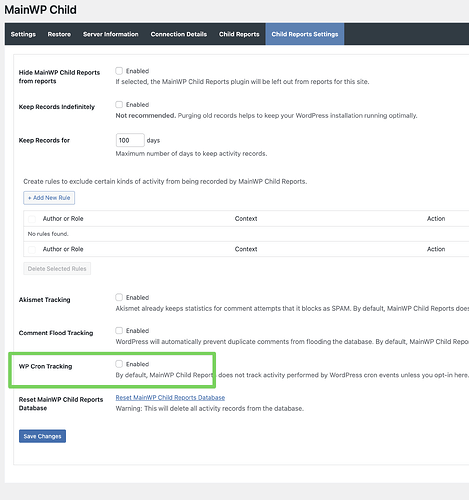469x500 pixels.
Task: Open the Server Information tab
Action: (111, 34)
